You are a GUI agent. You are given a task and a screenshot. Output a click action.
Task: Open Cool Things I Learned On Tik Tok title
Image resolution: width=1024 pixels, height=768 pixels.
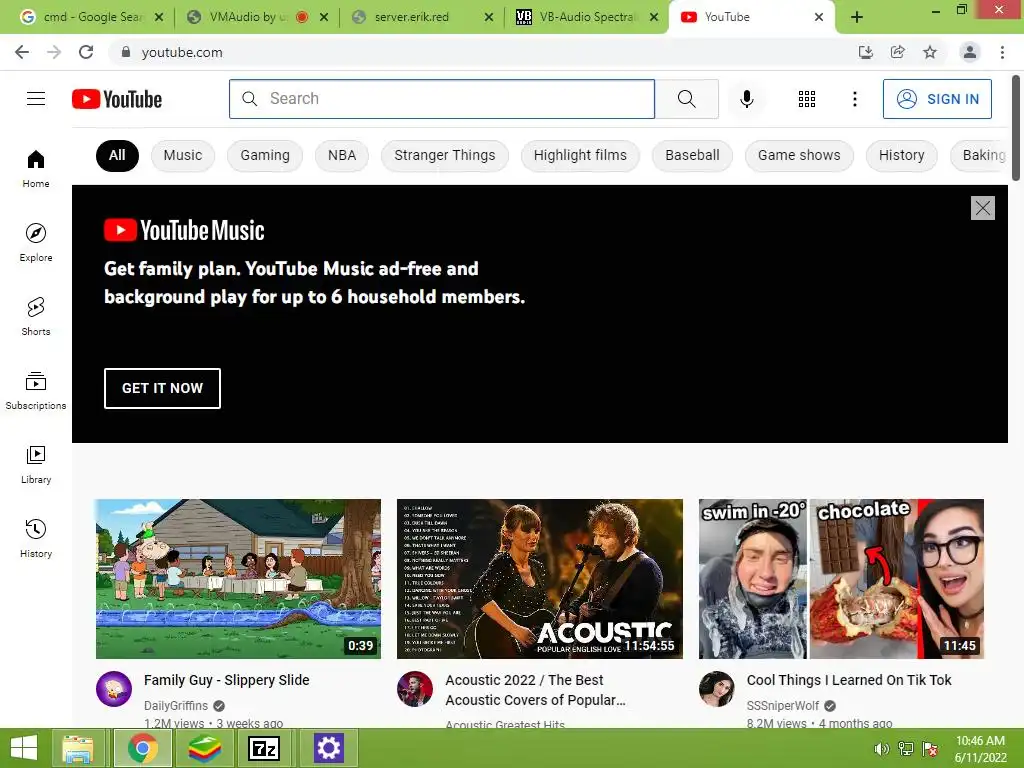849,680
